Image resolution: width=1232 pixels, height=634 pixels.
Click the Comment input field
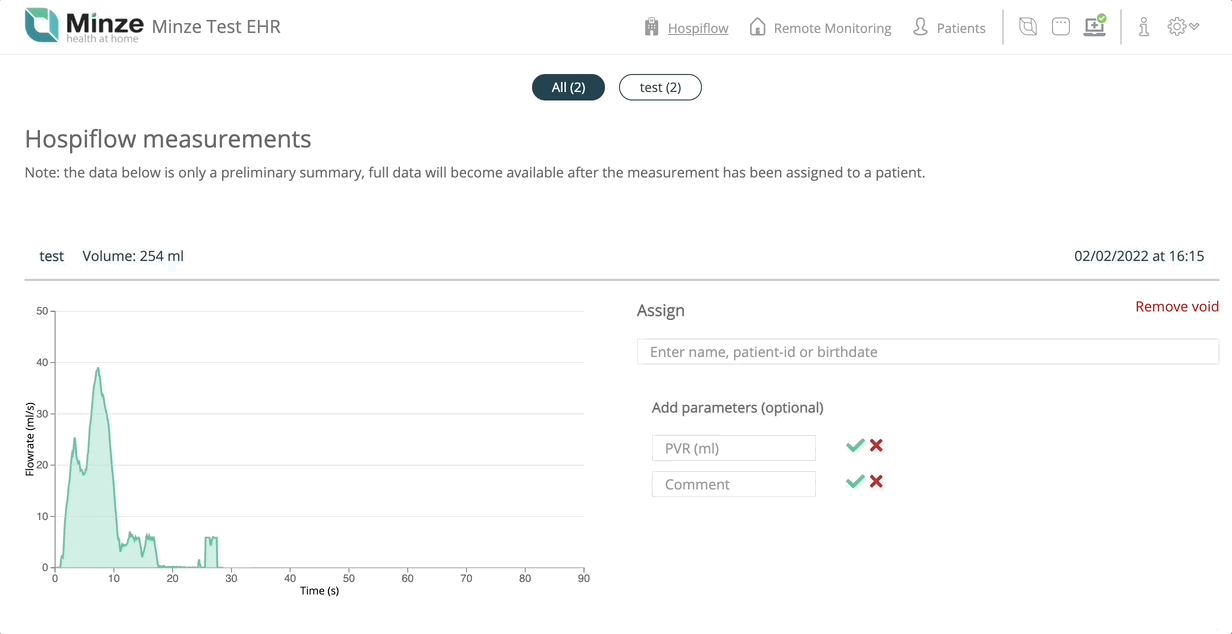coord(734,484)
